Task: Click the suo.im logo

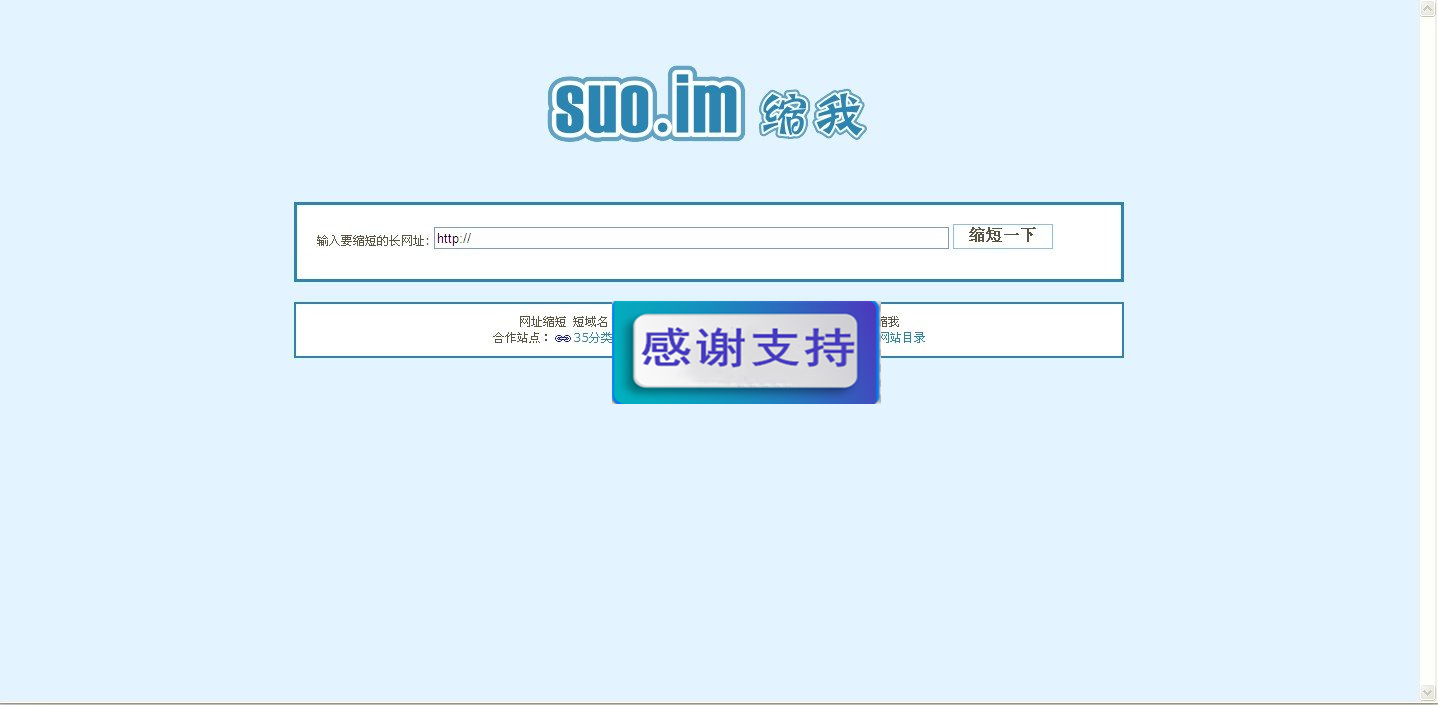Action: click(707, 104)
